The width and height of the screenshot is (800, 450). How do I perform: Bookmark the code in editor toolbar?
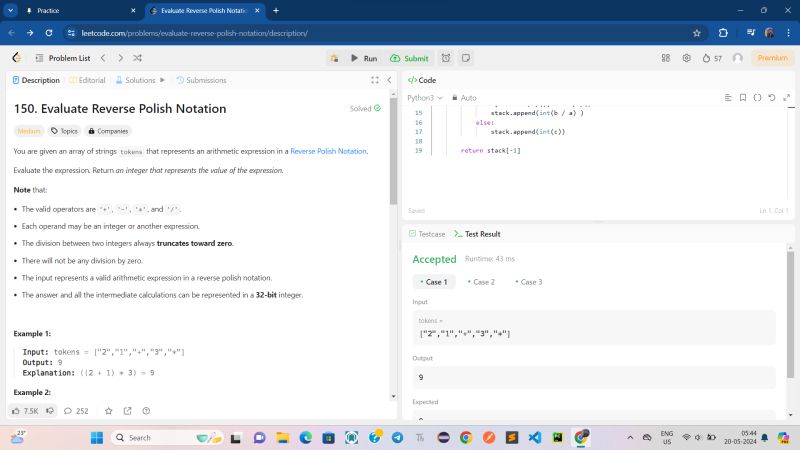click(742, 98)
